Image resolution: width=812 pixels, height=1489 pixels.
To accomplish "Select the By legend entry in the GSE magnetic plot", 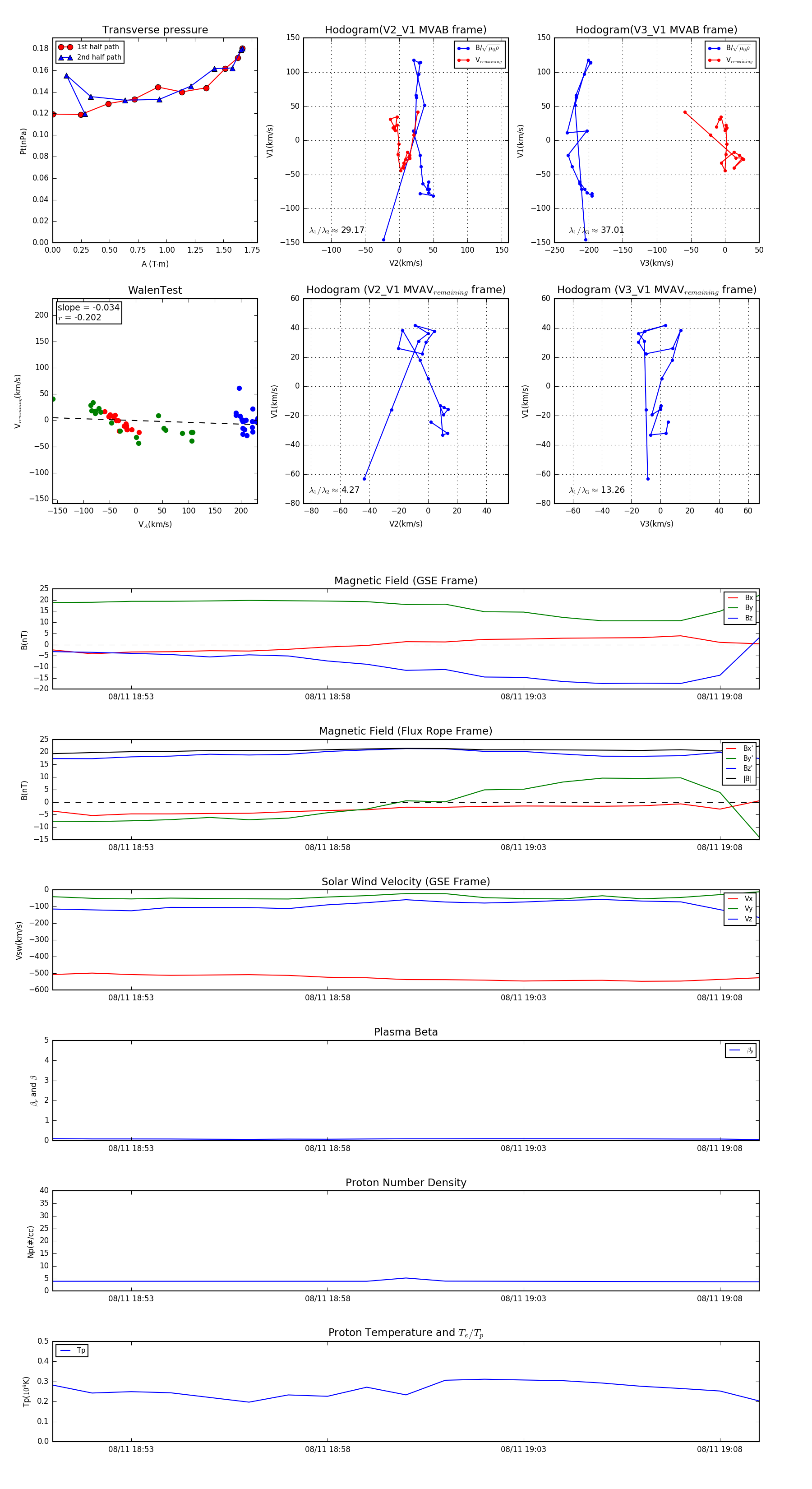I will [740, 608].
